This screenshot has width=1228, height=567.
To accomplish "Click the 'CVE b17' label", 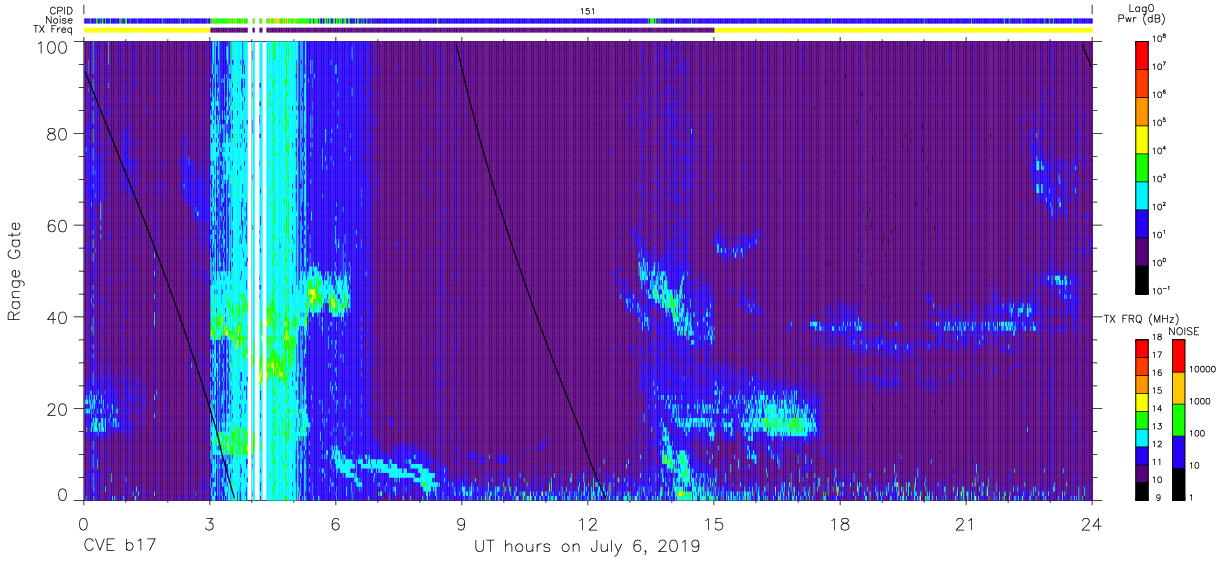I will 118,547.
